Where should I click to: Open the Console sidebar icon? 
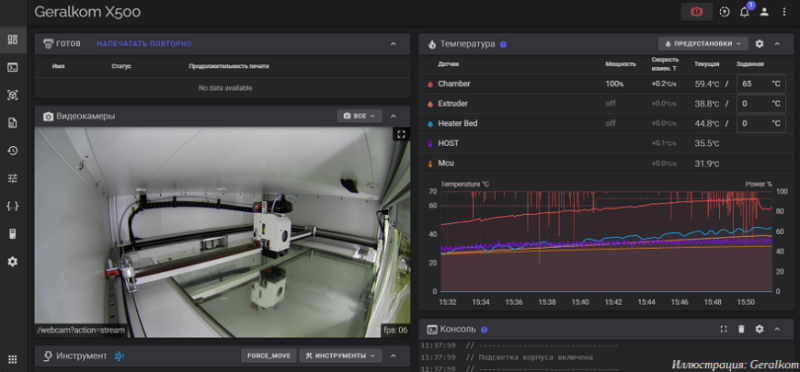pyautogui.click(x=13, y=67)
